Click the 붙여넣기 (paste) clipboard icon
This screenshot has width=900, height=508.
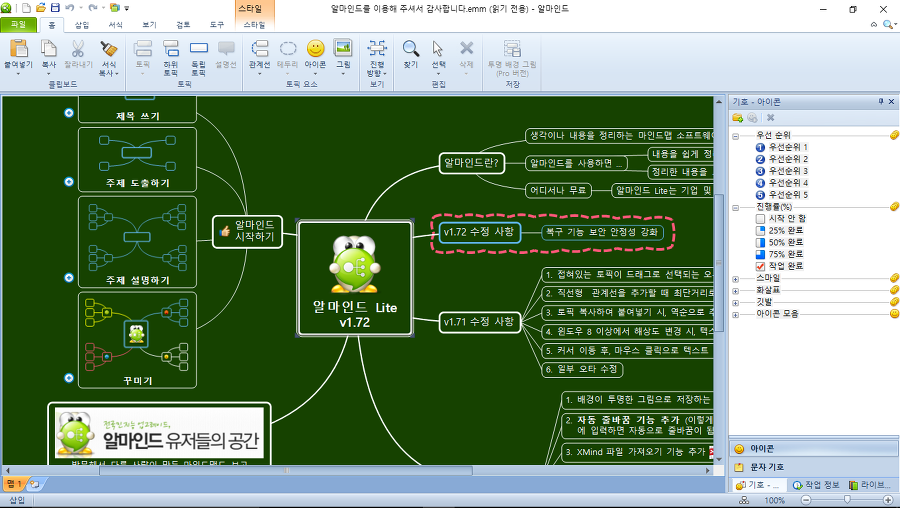coord(18,49)
